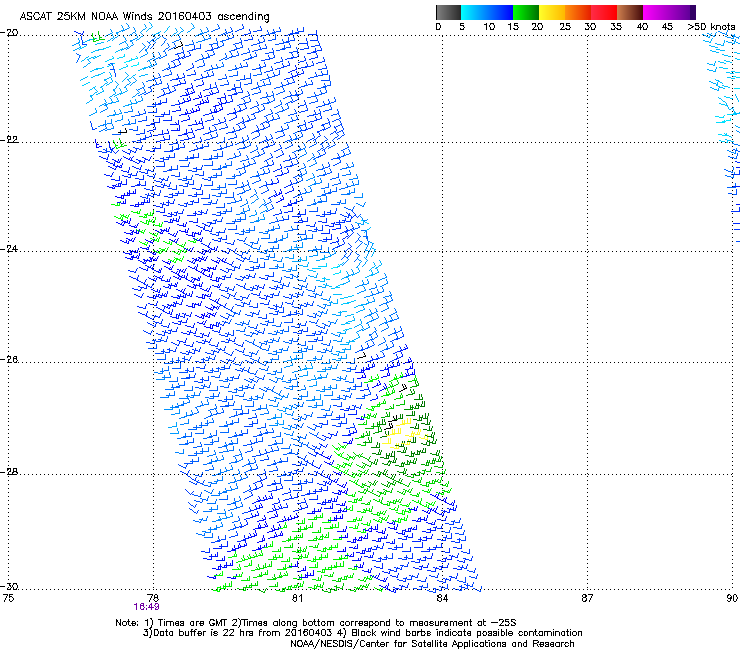Click the legend tick label '45'
The width and height of the screenshot is (740, 650).
pos(667,27)
